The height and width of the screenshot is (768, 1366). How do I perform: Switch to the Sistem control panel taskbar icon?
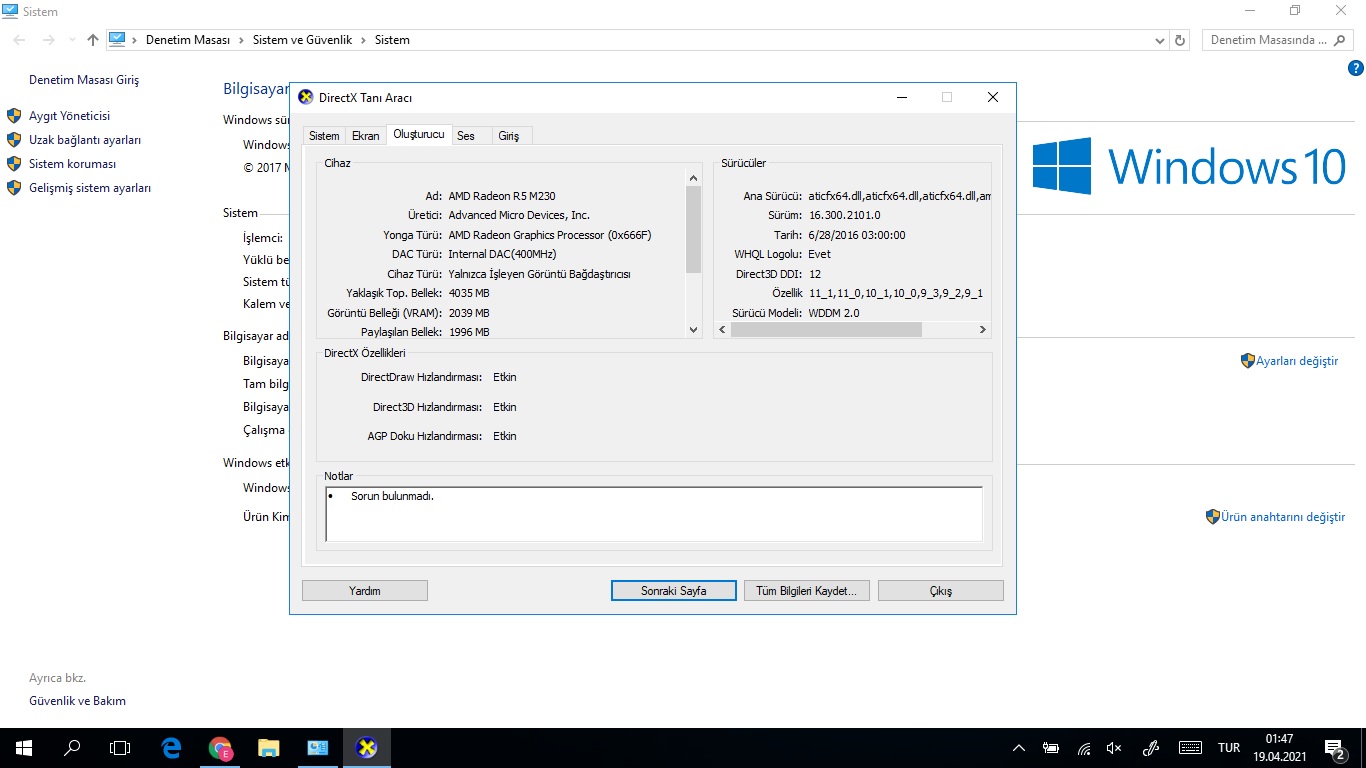point(317,748)
